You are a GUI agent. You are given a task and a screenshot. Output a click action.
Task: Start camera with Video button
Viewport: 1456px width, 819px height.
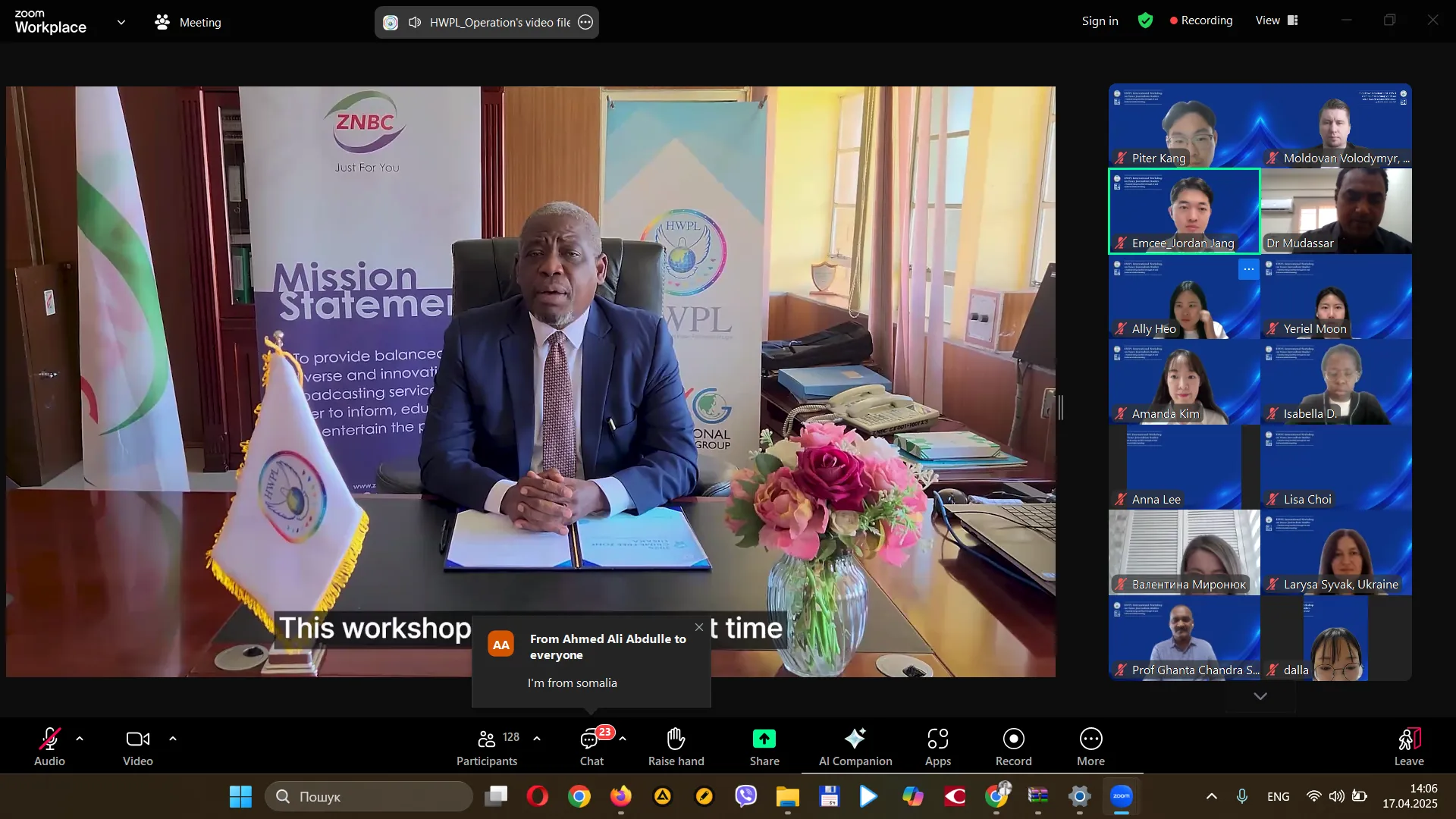tap(138, 747)
